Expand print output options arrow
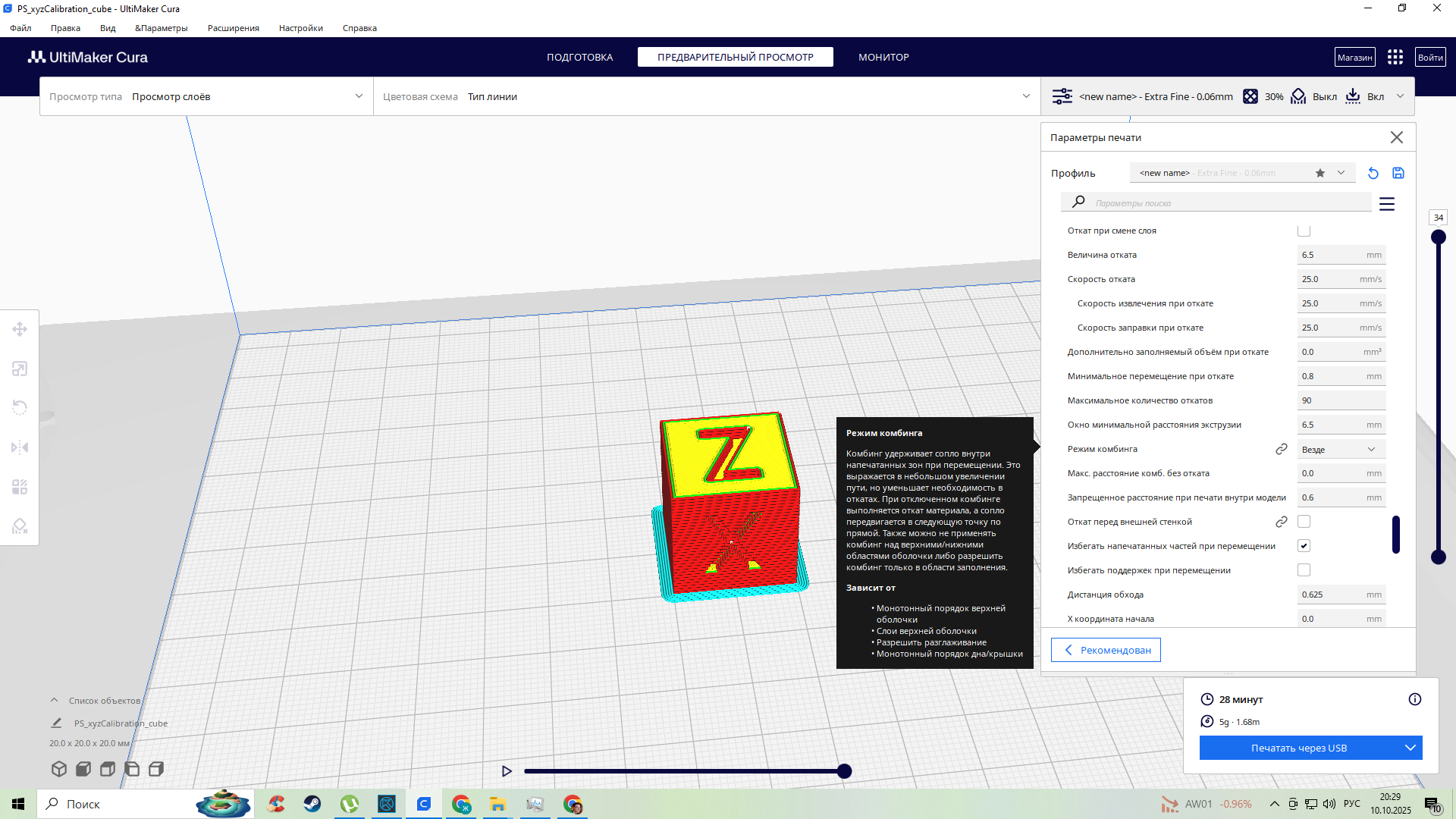1456x819 pixels. (1410, 748)
